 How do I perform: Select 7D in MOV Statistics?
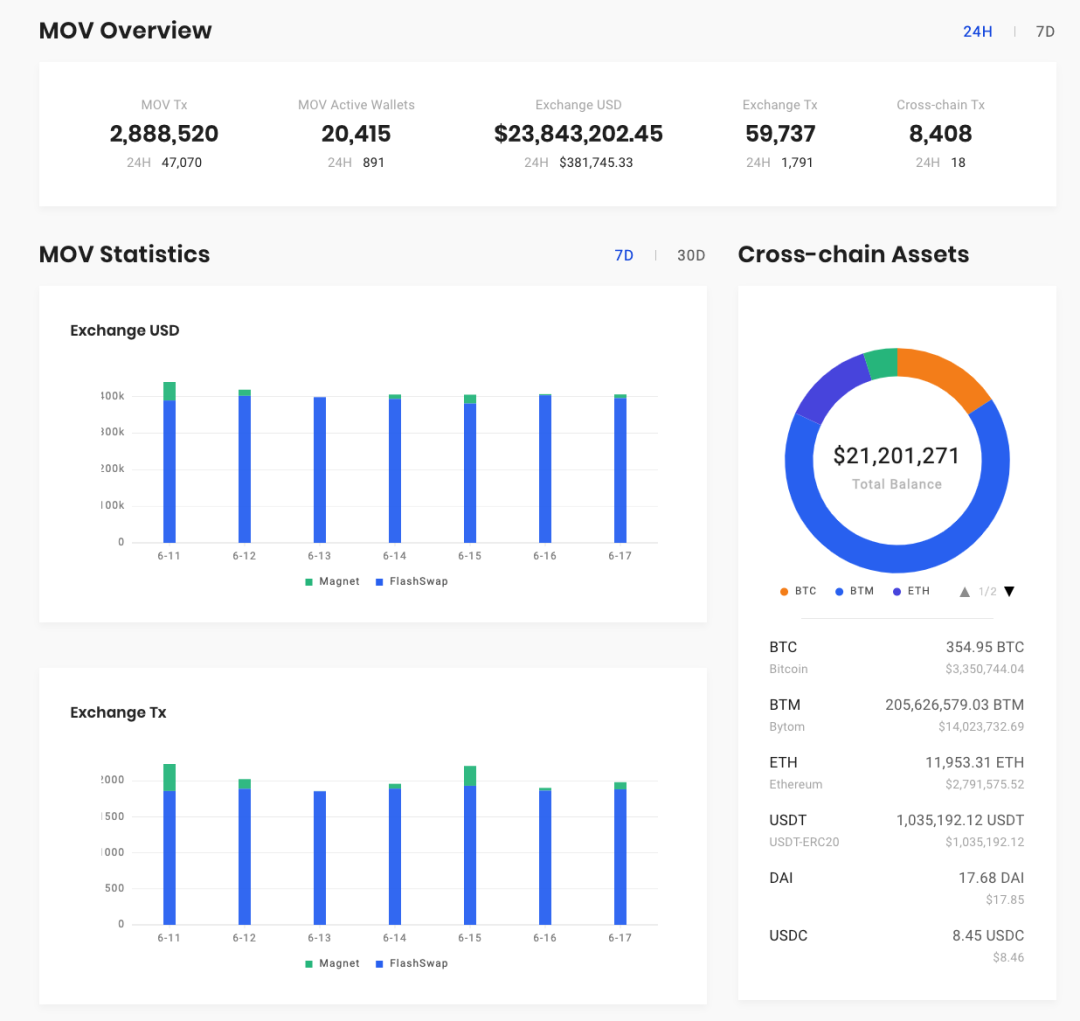coord(624,256)
